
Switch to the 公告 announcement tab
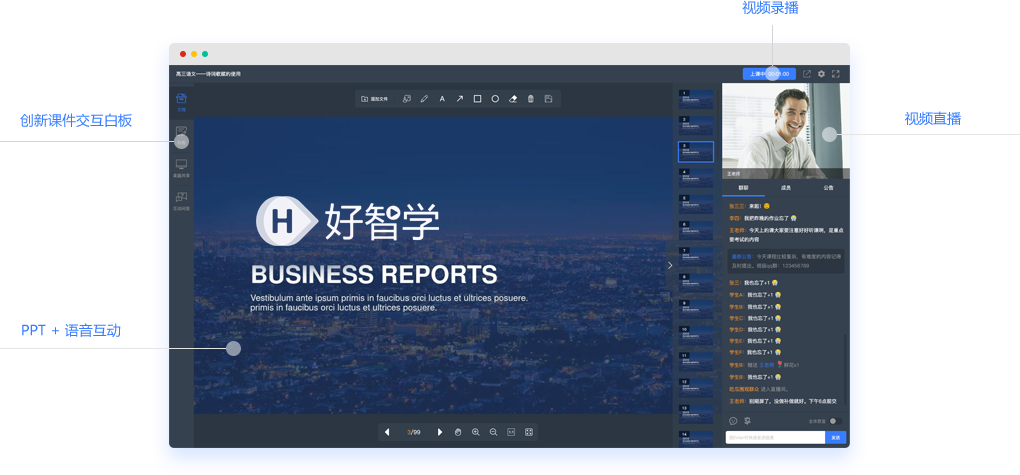tap(828, 187)
